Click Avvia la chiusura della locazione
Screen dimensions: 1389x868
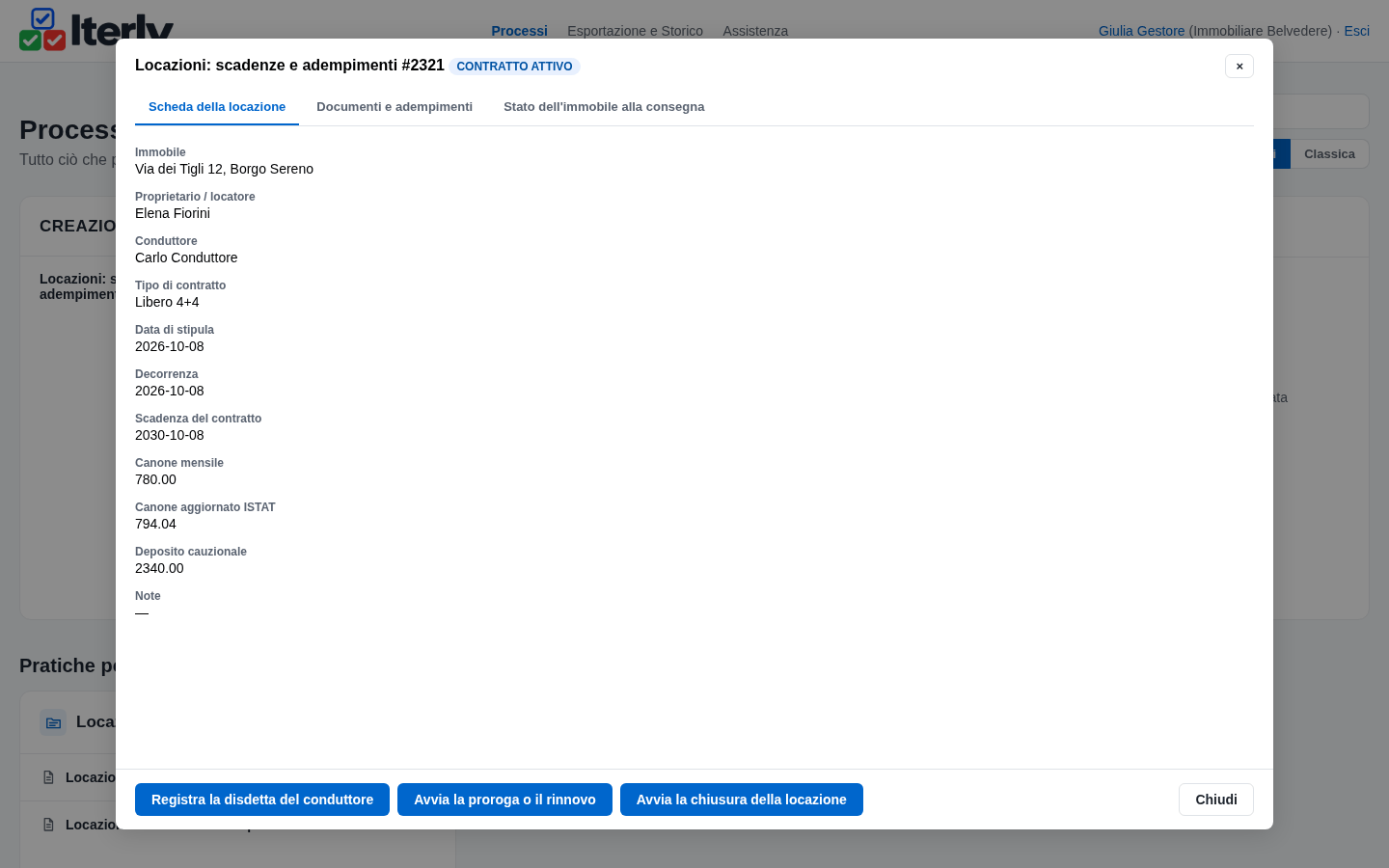742,800
